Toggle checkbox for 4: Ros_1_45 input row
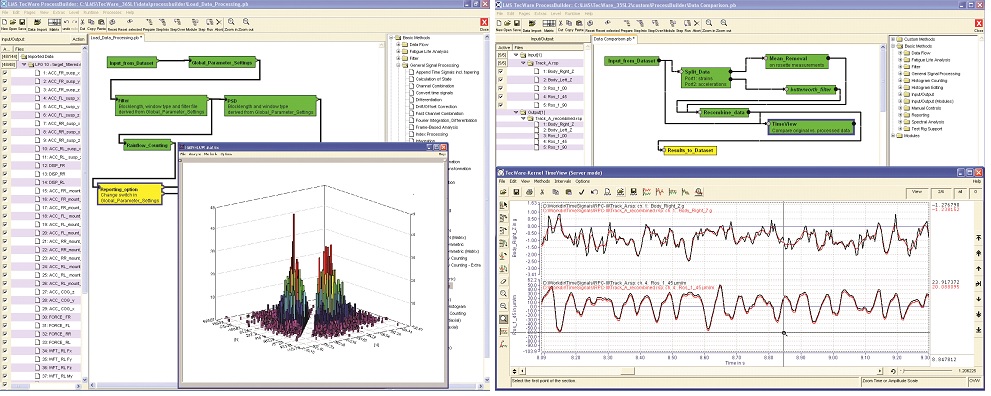The image size is (991, 396). [x=501, y=97]
